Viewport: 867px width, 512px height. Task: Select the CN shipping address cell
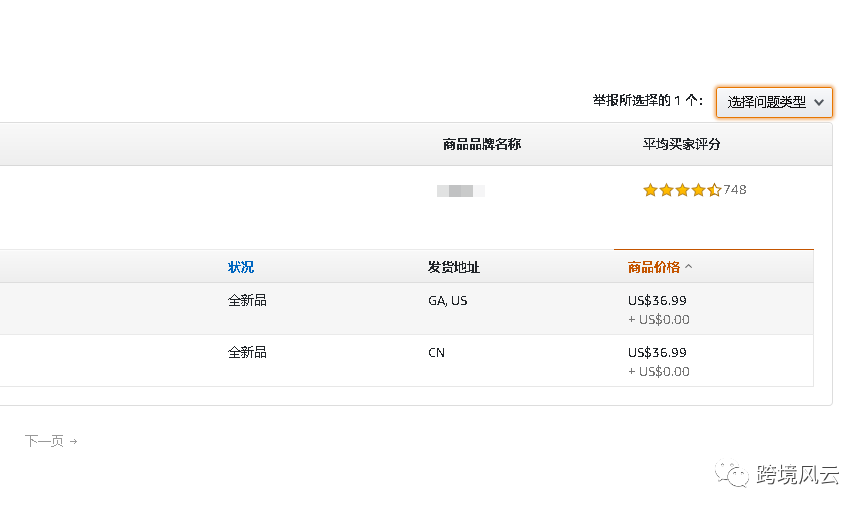(x=436, y=352)
